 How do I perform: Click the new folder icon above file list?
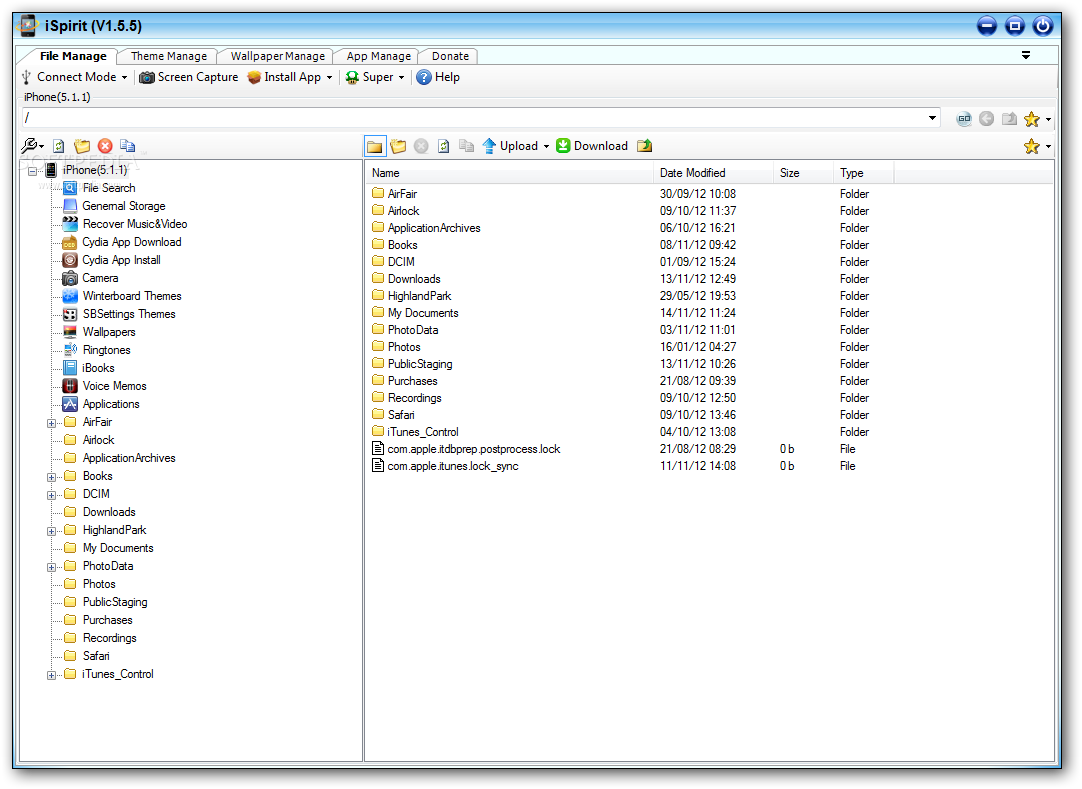pos(398,146)
